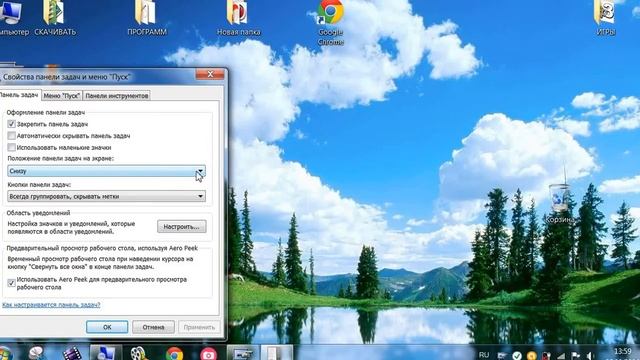The height and width of the screenshot is (360, 640).
Task: Close the taskbar properties dialog
Action: (x=210, y=74)
